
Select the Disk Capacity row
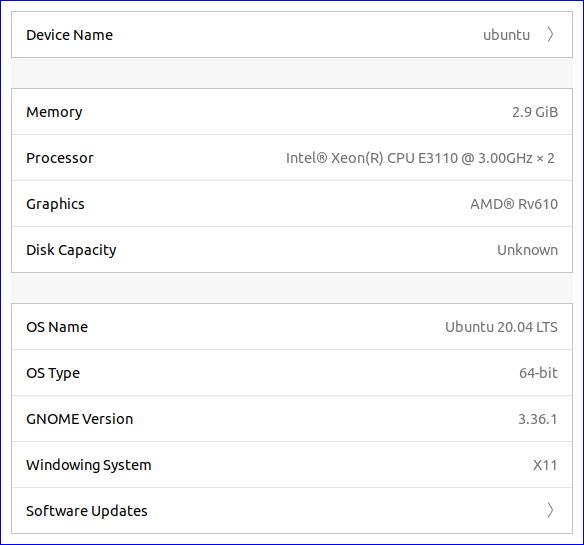pos(292,250)
